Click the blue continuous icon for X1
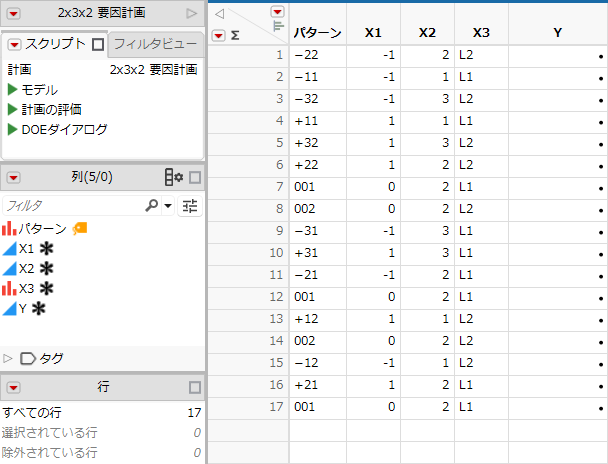Viewport: 608px width, 464px height. [x=9, y=249]
